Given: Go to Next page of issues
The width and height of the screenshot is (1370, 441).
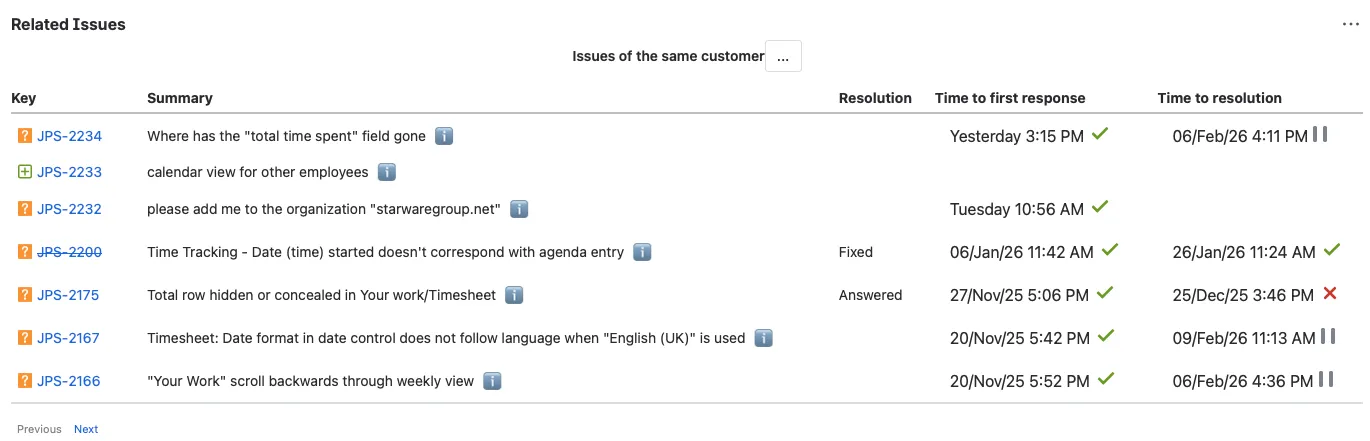Looking at the screenshot, I should (x=86, y=429).
